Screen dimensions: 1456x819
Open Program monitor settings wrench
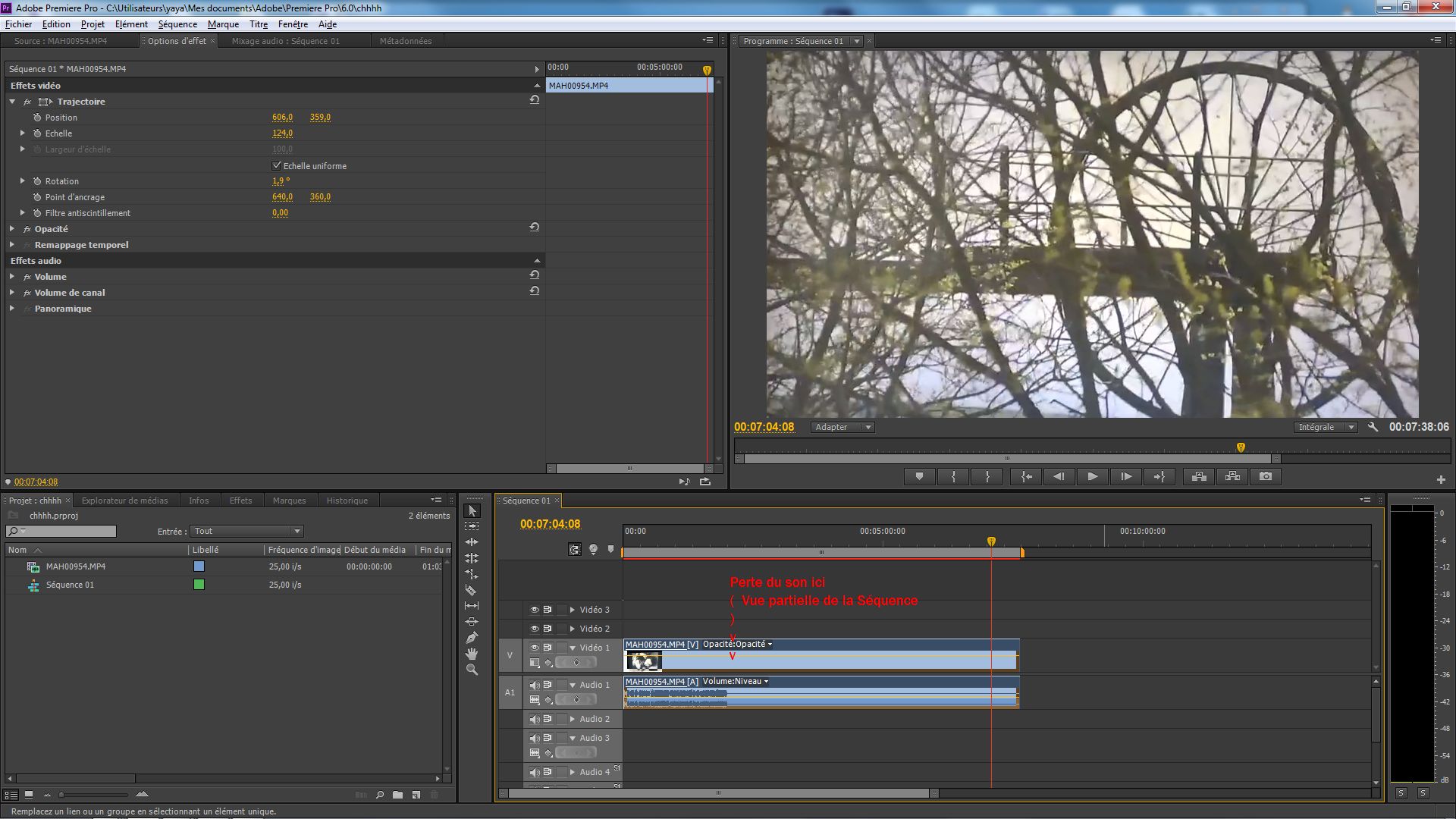[1373, 427]
